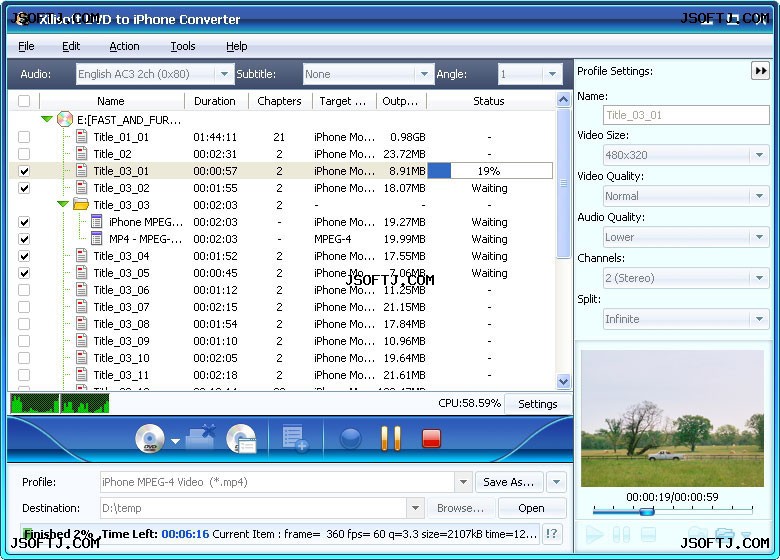Click the profile icon beside MP4 - MPEG-...

pos(97,239)
